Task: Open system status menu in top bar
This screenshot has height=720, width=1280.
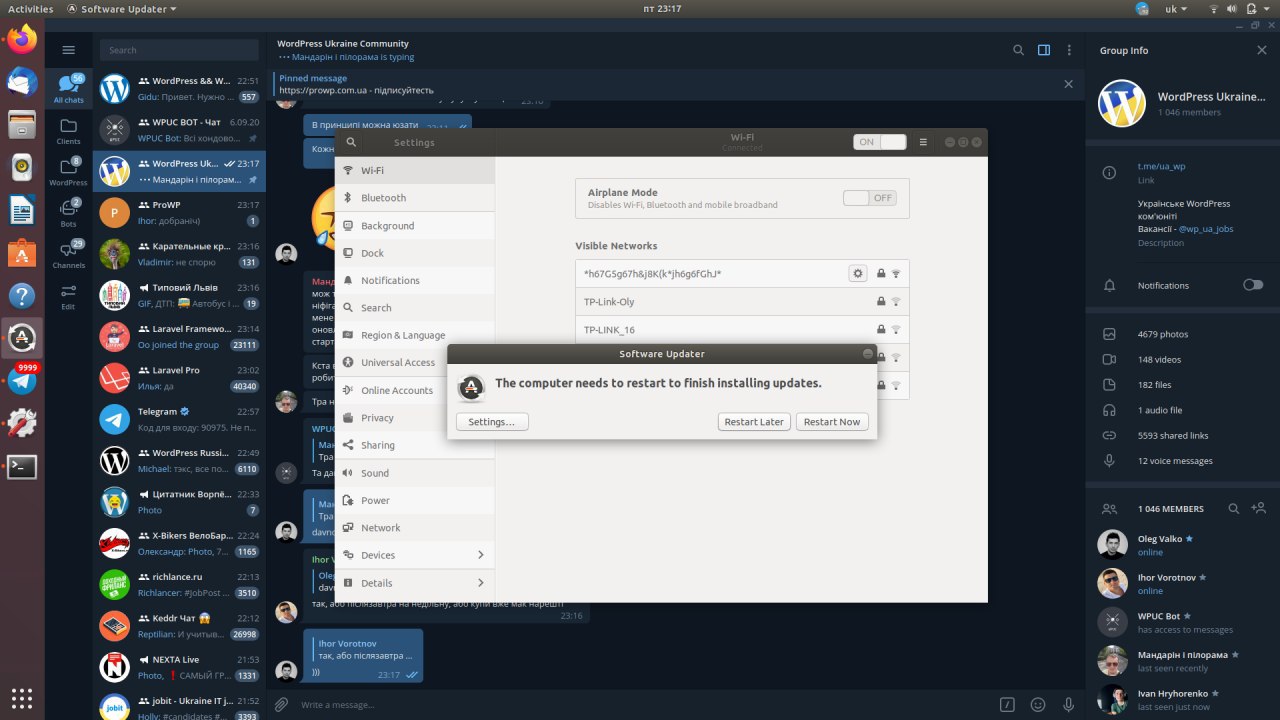Action: point(1240,9)
